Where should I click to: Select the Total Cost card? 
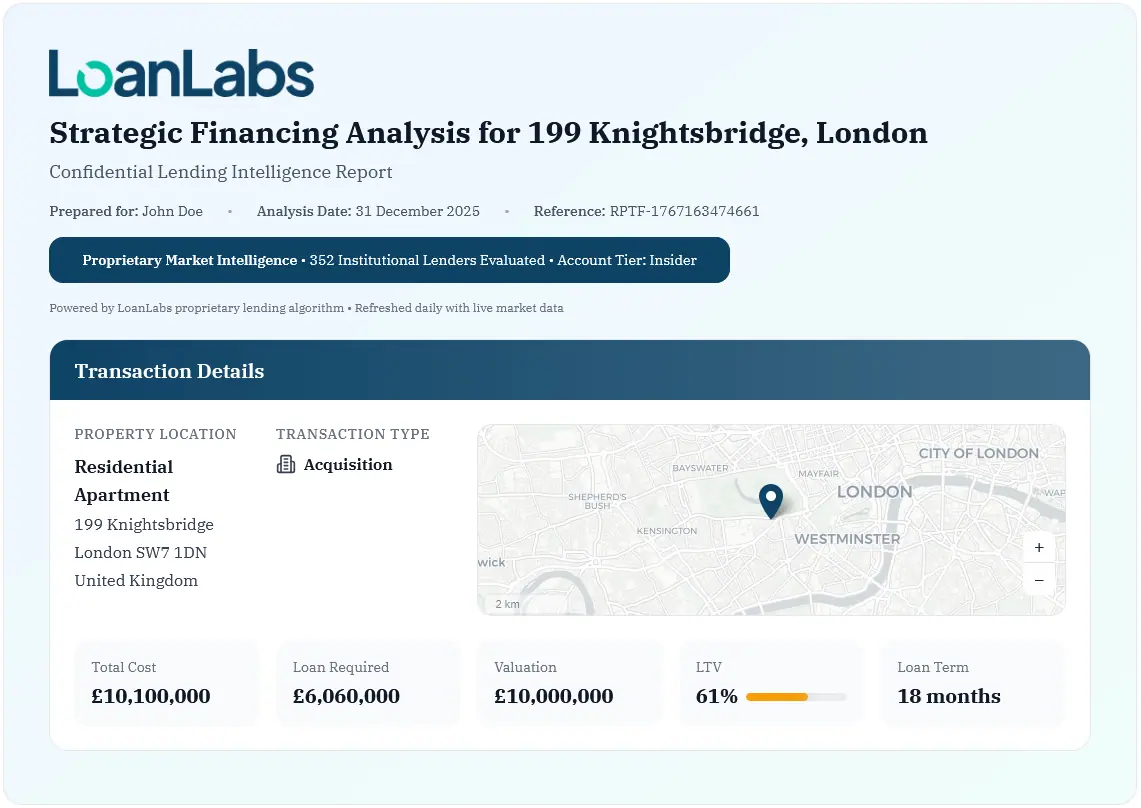click(x=166, y=683)
